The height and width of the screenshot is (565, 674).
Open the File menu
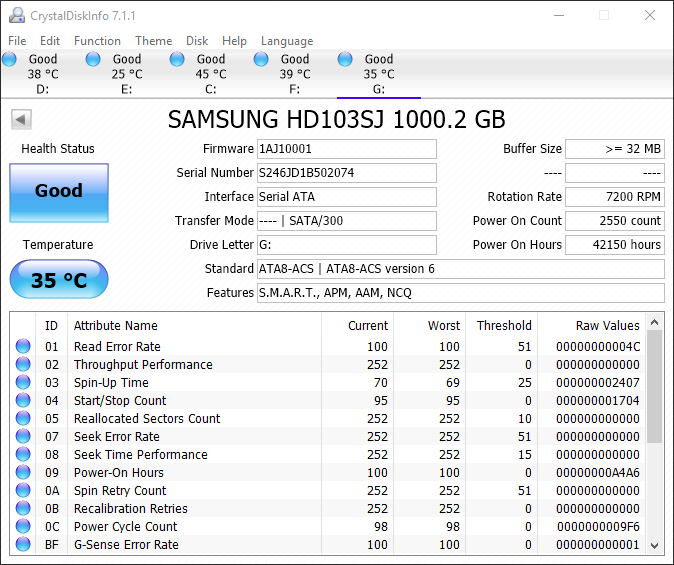pos(17,41)
